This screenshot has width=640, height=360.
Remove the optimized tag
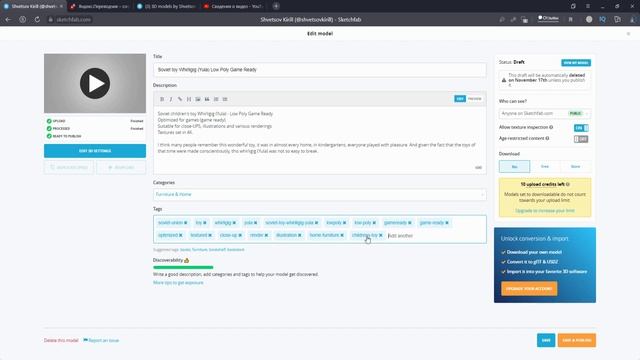[x=181, y=236]
